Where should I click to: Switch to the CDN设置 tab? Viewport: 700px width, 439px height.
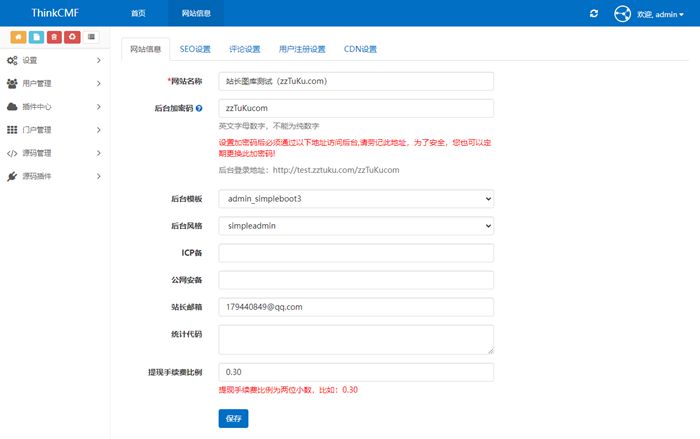360,48
